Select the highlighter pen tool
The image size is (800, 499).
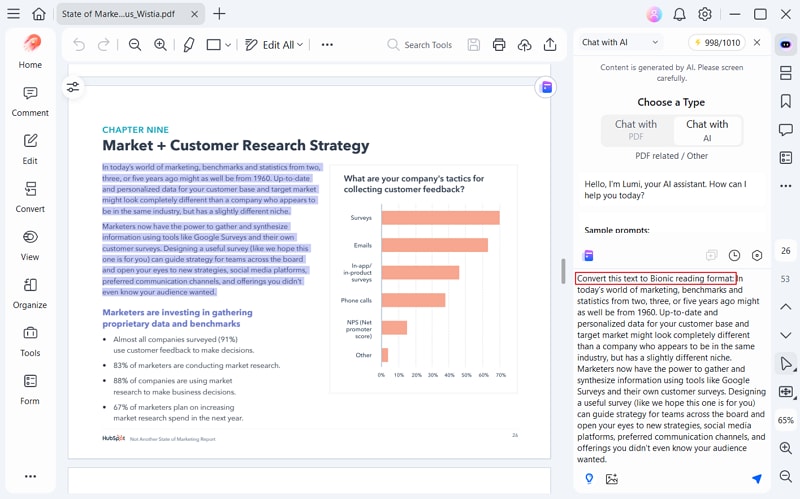[189, 45]
